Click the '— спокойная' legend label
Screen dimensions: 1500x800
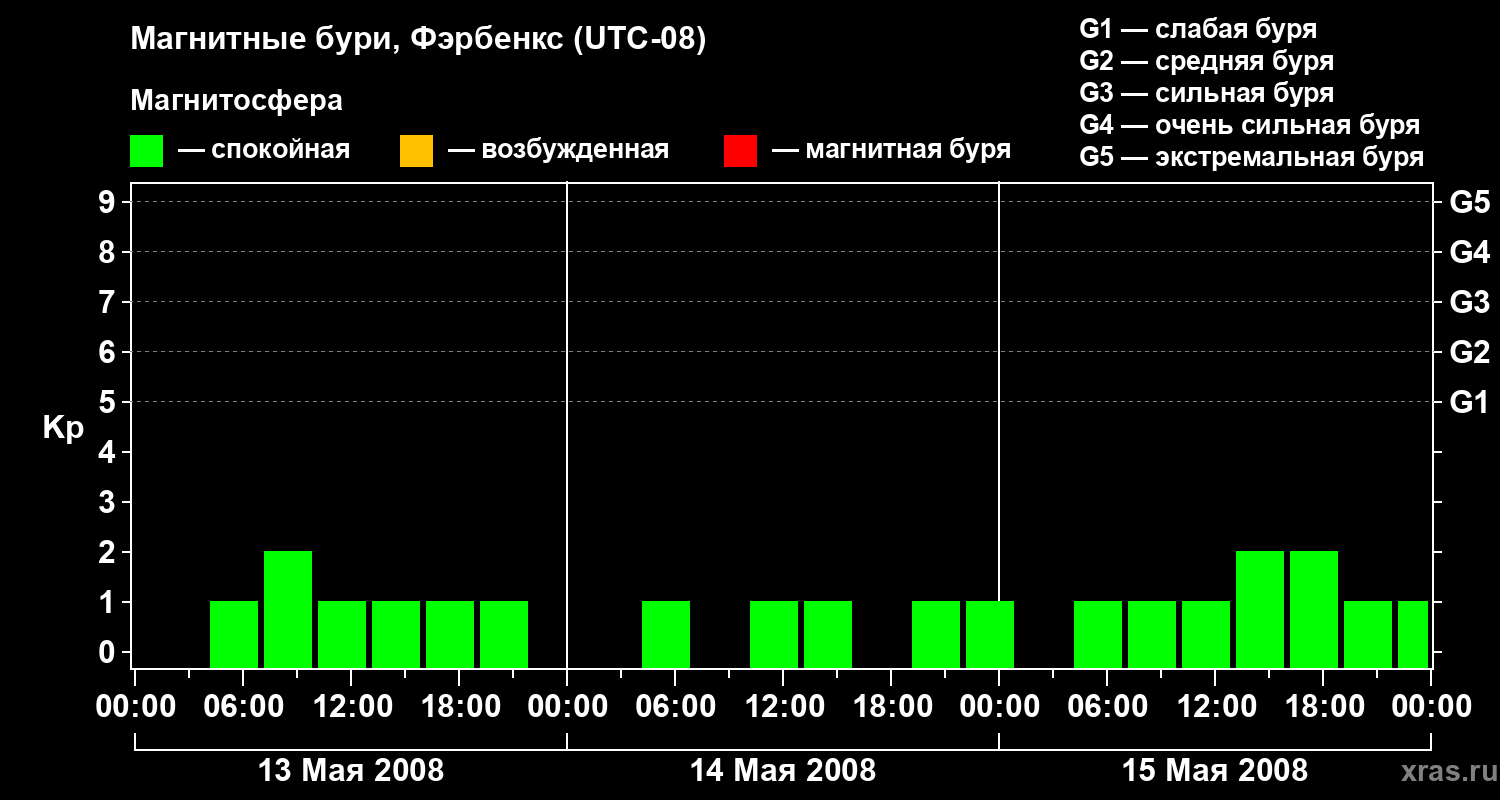point(264,150)
